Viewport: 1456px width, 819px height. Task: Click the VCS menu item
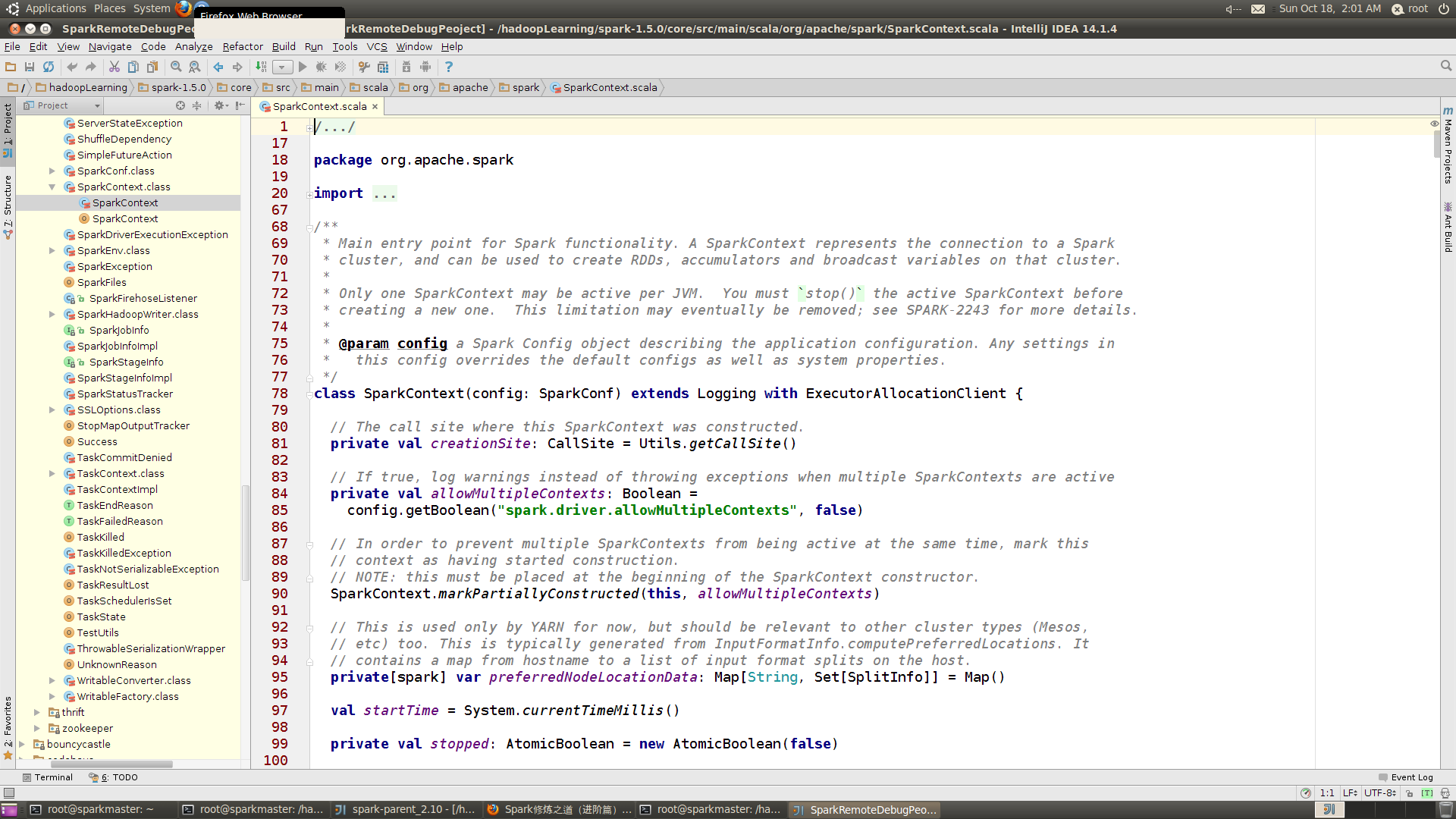[x=377, y=46]
